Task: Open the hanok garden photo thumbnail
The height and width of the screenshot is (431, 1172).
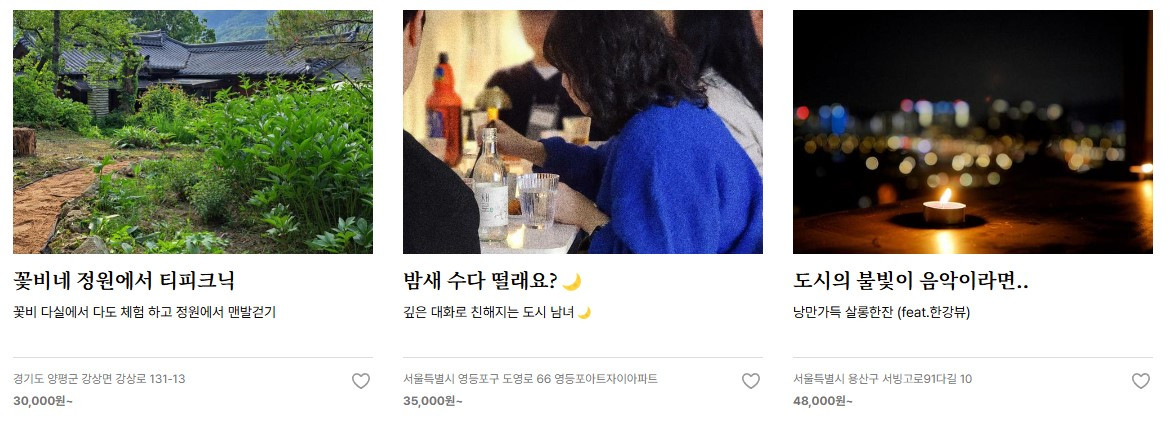Action: pos(193,131)
